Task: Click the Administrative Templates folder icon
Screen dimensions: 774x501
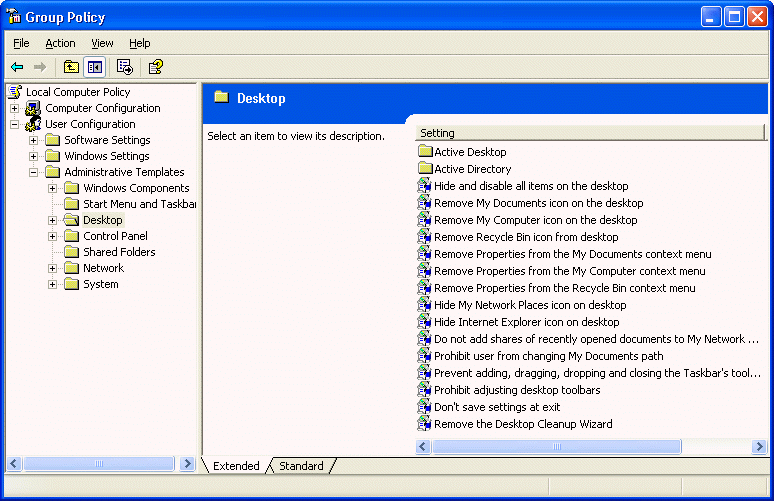Action: [x=52, y=172]
